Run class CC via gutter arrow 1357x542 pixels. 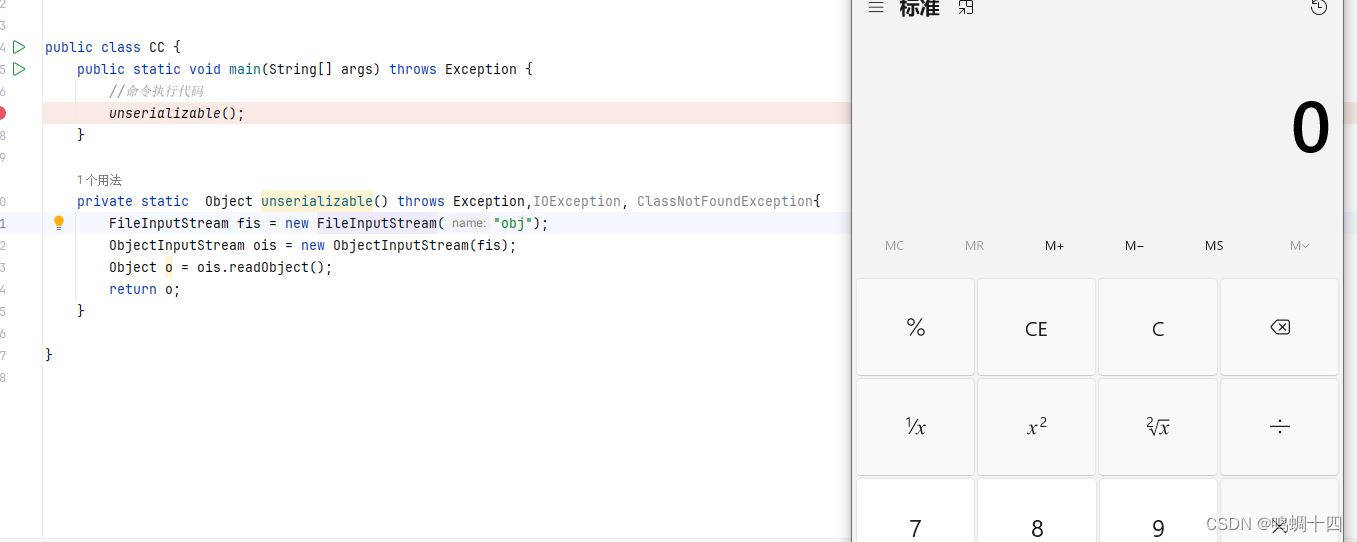(x=19, y=47)
